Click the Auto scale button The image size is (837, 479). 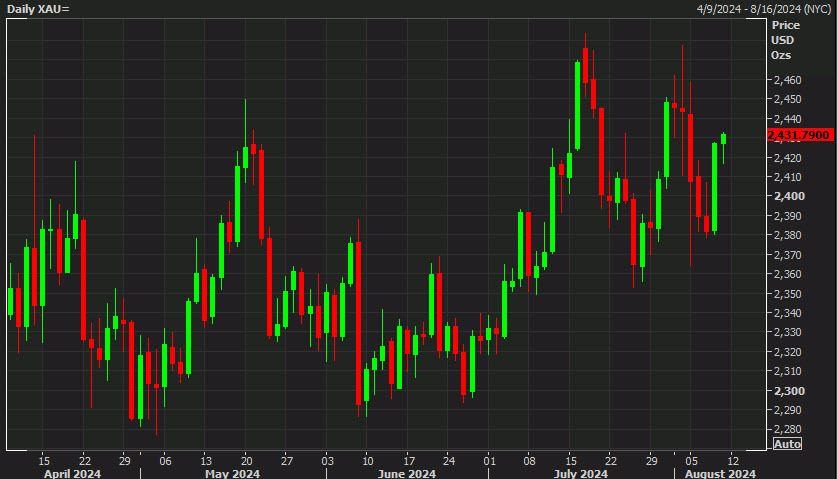[787, 444]
